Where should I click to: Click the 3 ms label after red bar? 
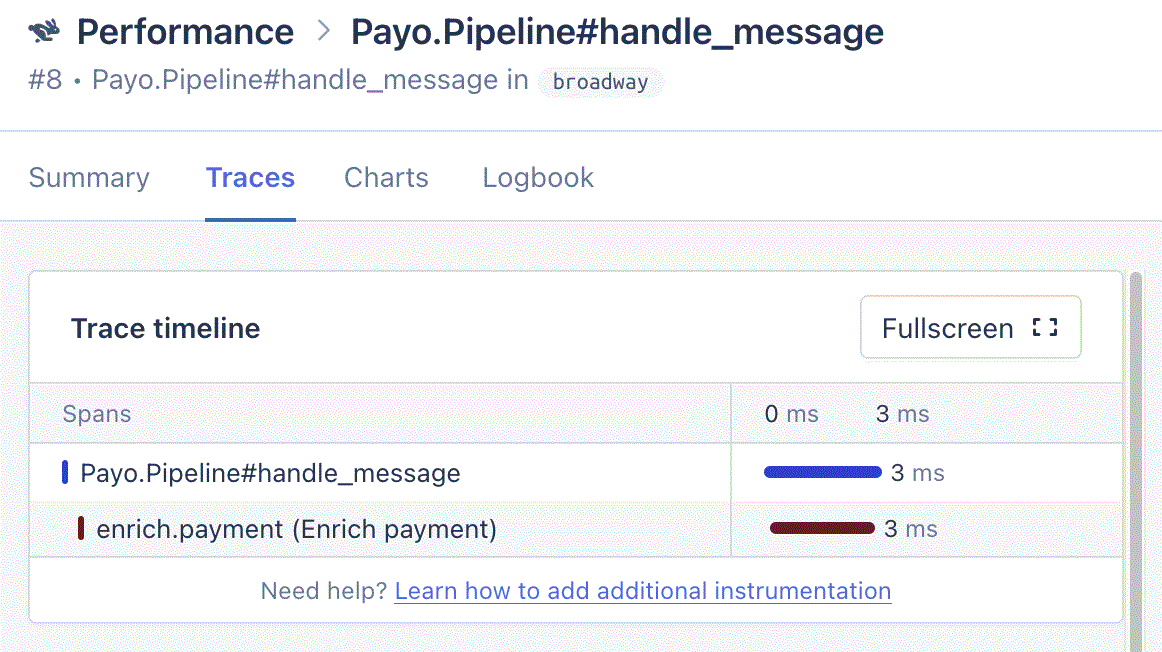tap(911, 529)
